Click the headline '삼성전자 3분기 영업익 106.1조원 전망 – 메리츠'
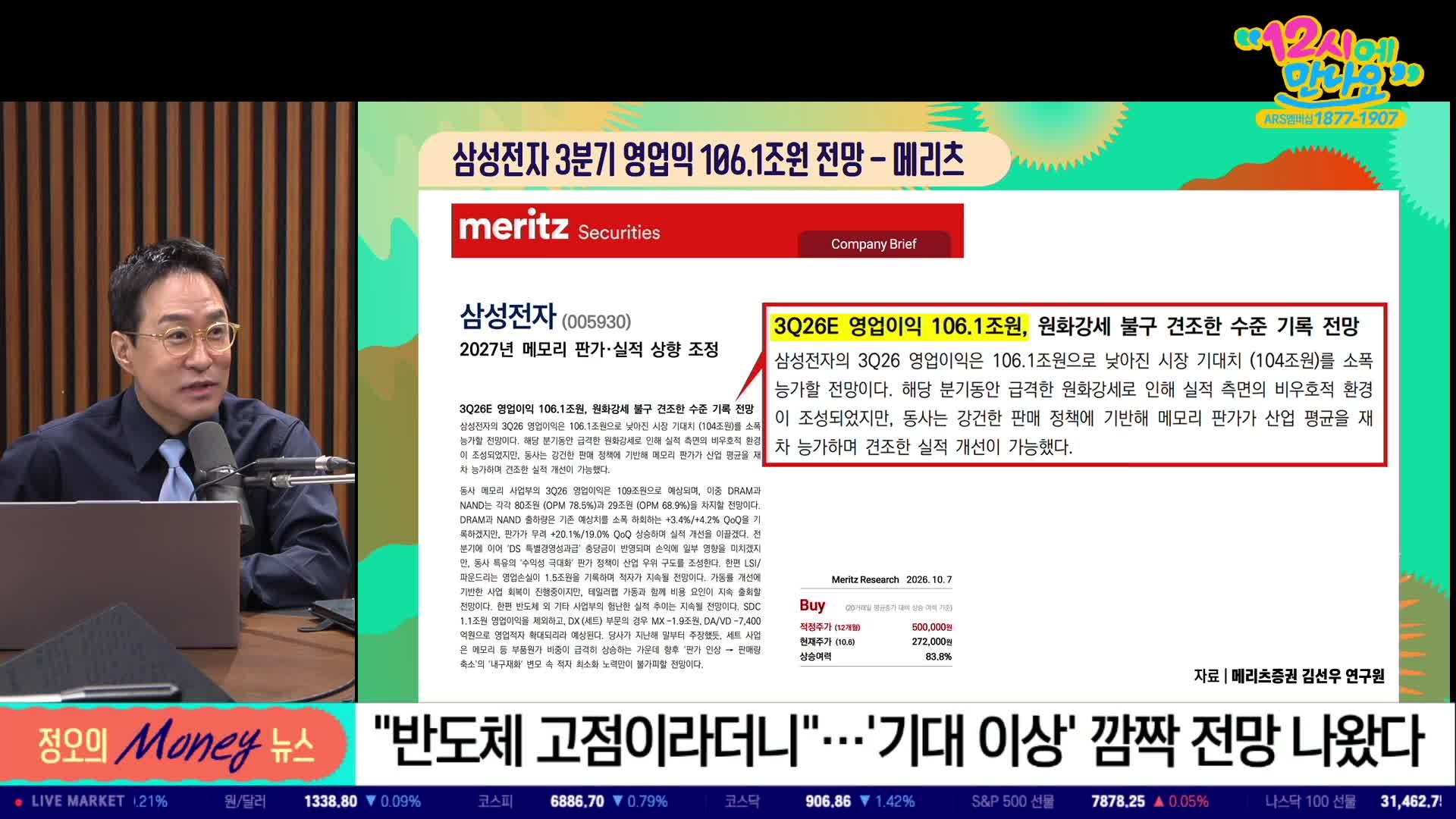 pyautogui.click(x=708, y=160)
